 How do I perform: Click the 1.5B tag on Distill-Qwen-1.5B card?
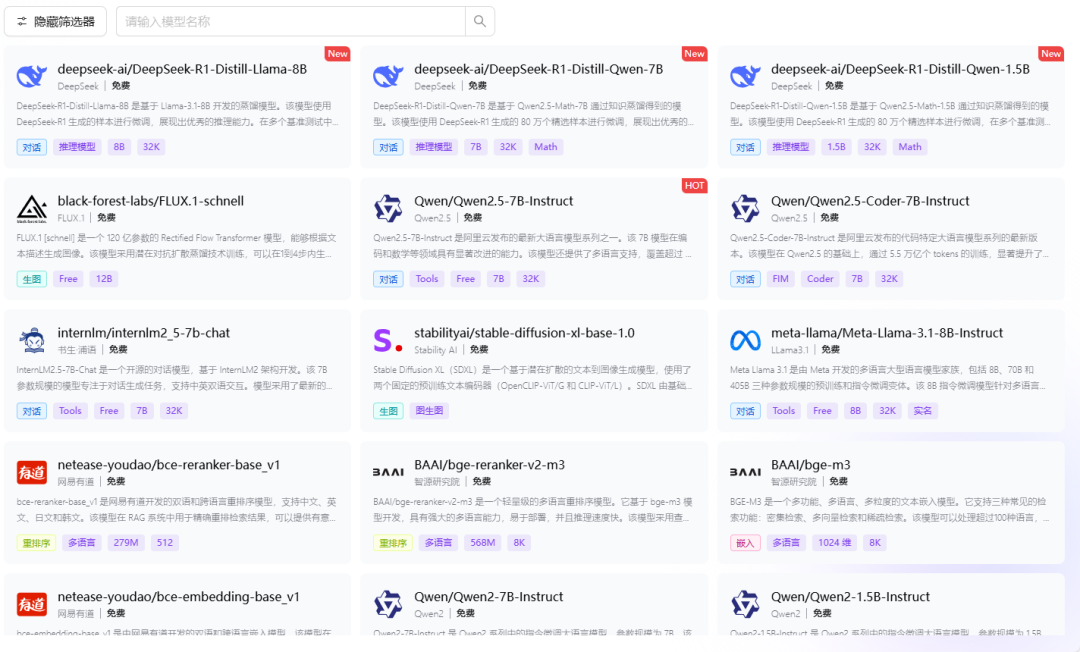tap(836, 147)
